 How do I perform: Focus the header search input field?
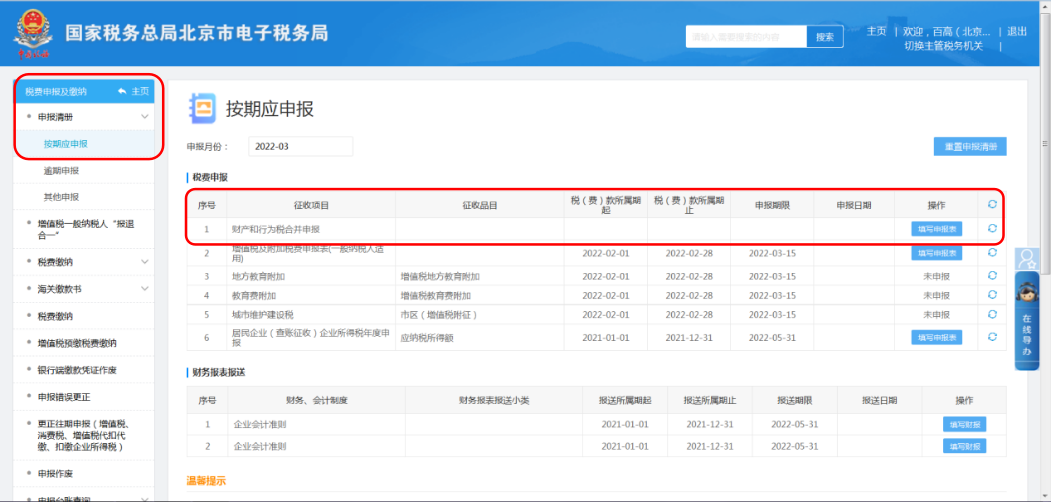coord(746,38)
